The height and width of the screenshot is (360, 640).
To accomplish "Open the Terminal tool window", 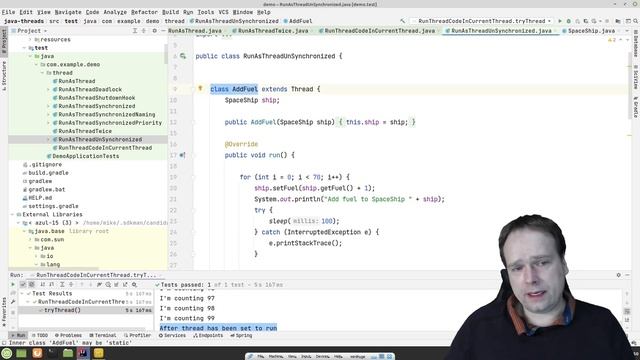I will point(103,335).
